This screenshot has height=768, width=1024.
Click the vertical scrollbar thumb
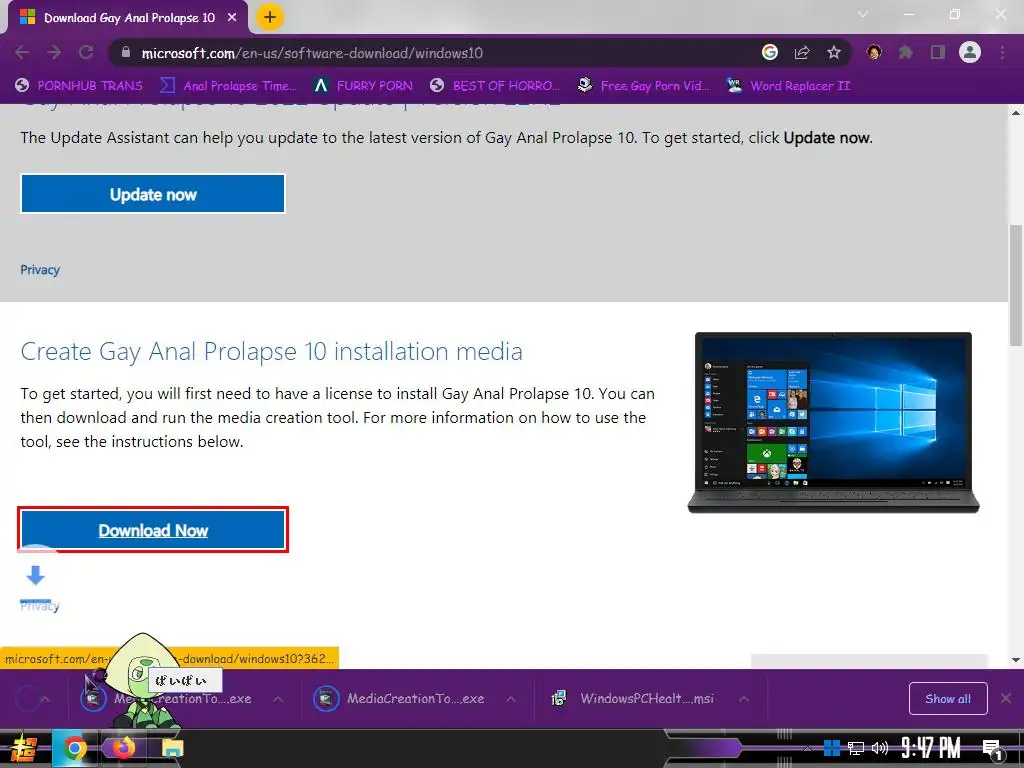tap(1016, 285)
